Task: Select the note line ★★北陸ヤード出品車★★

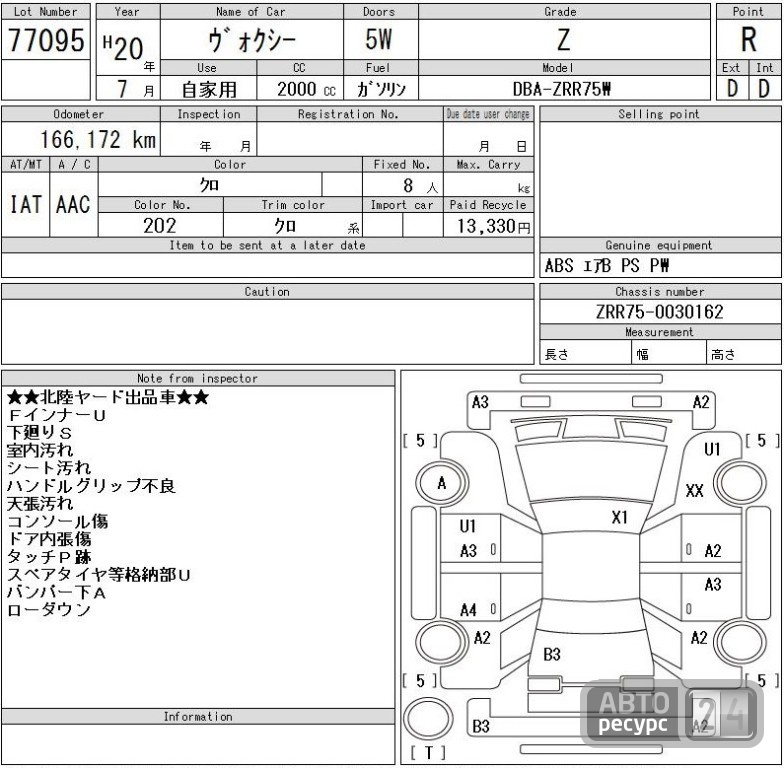Action: [x=108, y=398]
